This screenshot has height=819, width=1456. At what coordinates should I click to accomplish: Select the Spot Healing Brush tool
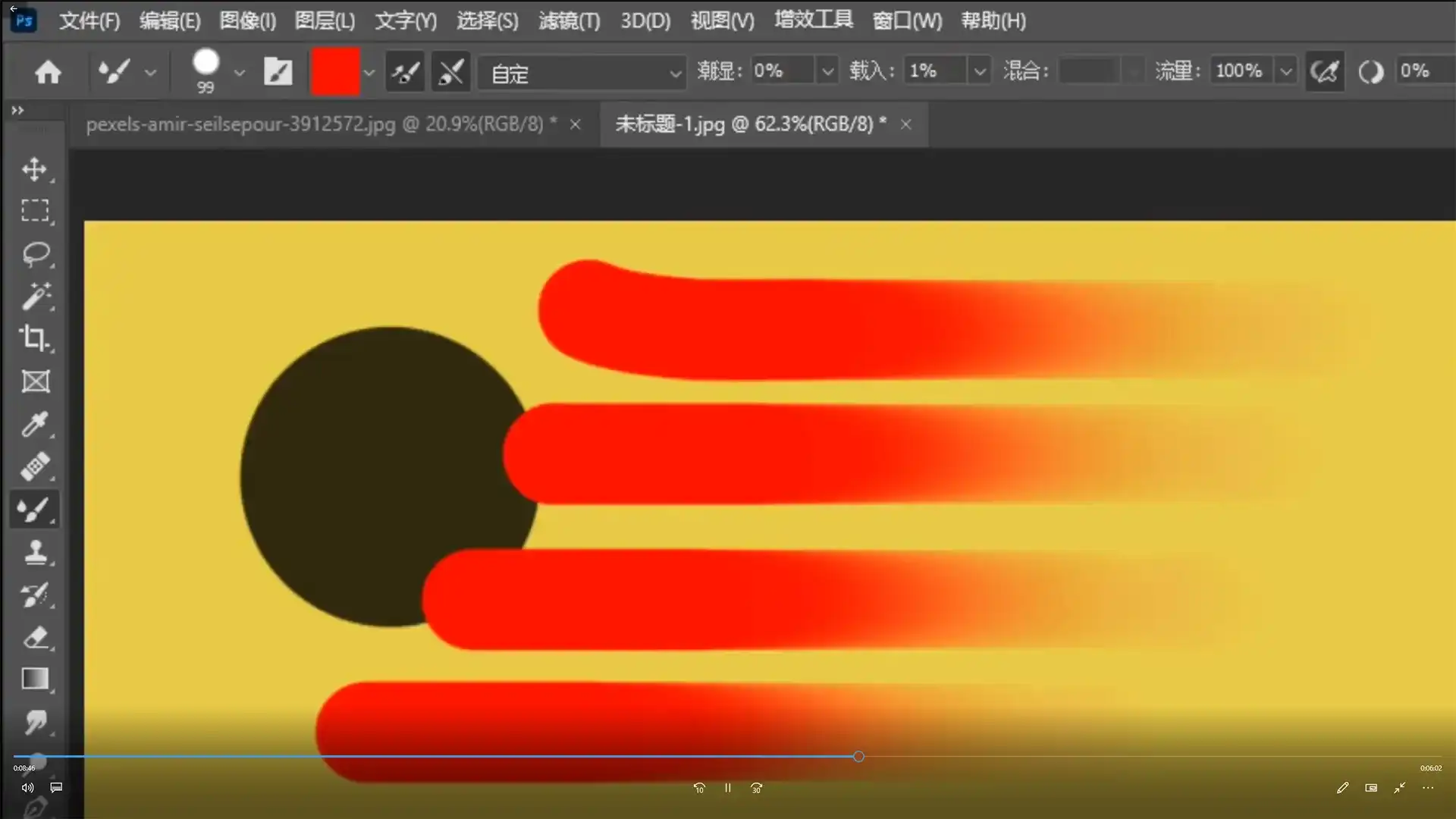(36, 466)
